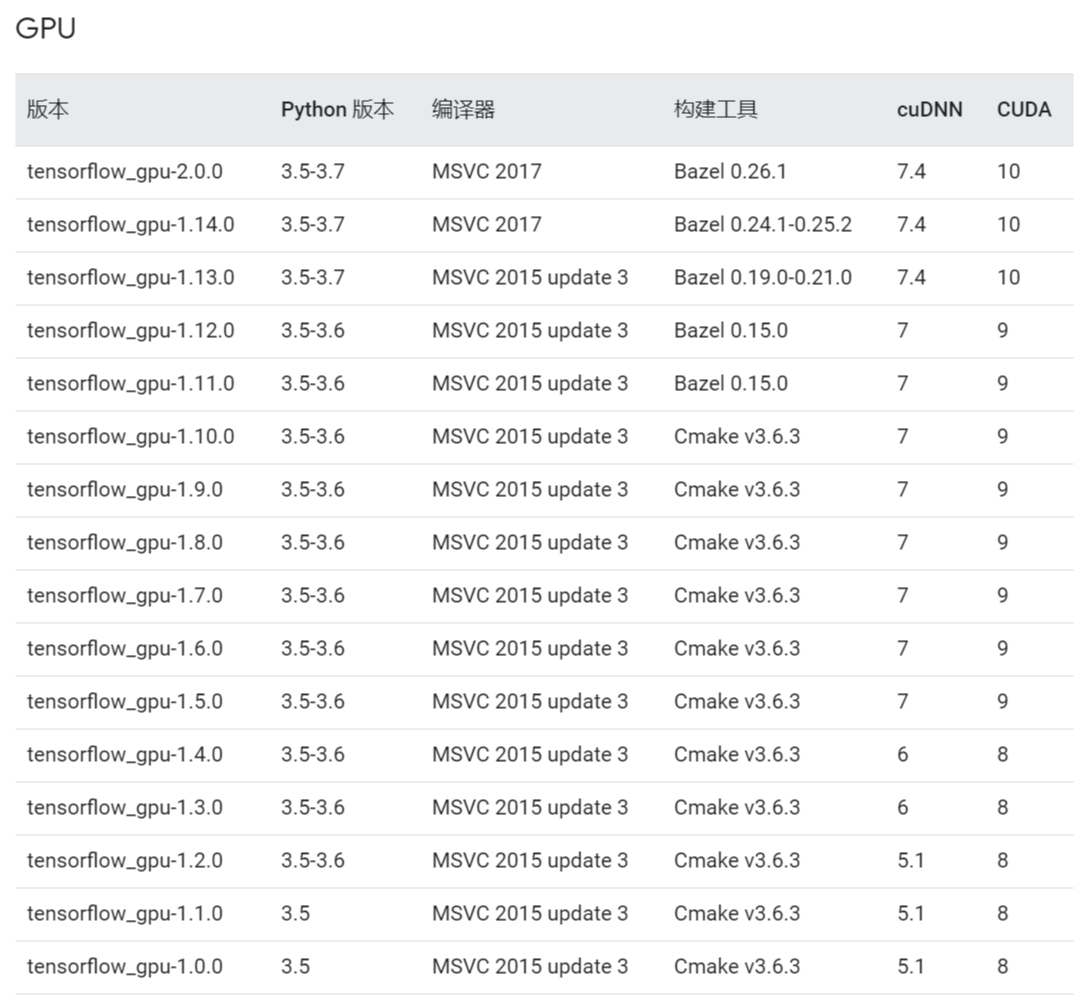Click Cmake v3.6.3 in tensorflow_gpu-1.0.0 row
This screenshot has width=1092, height=1008.
pyautogui.click(x=737, y=966)
